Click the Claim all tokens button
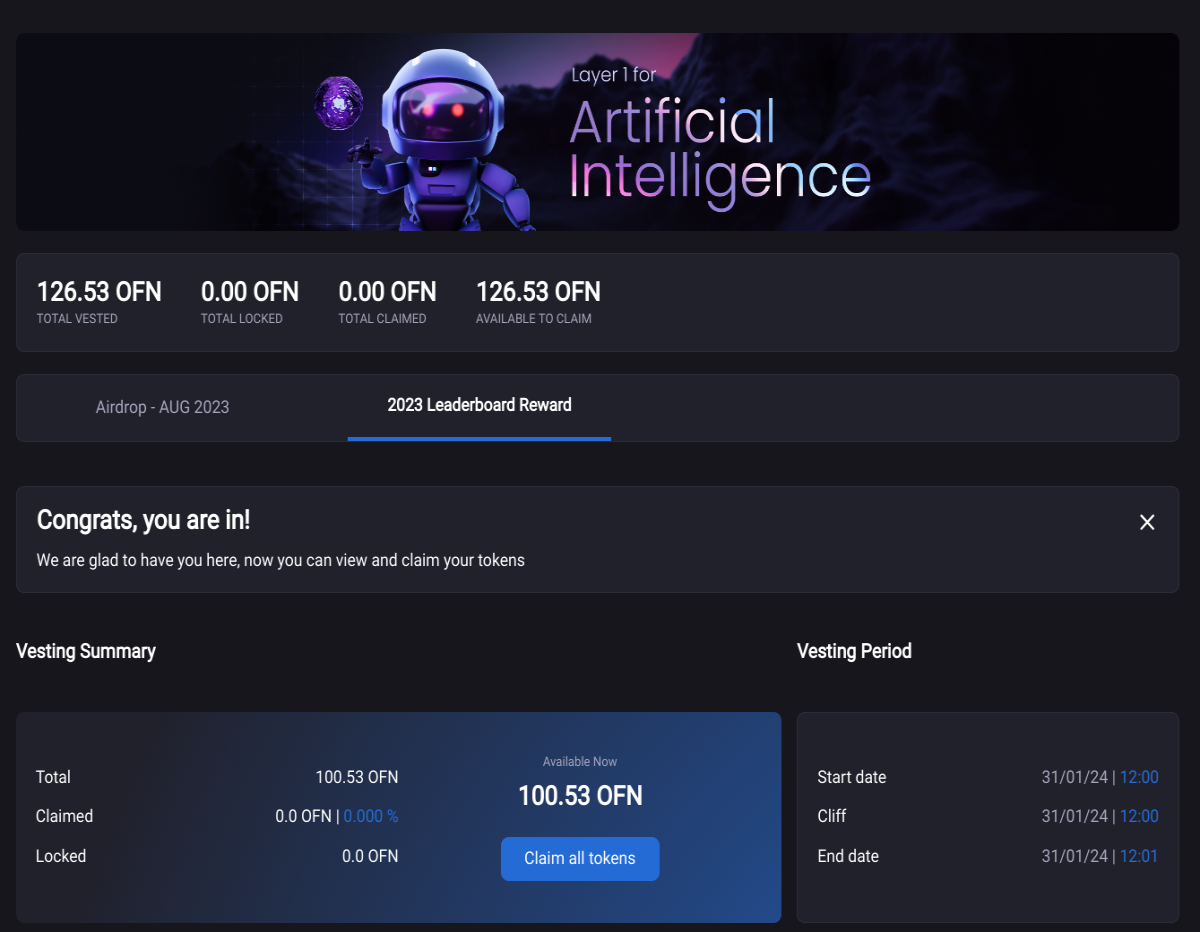Screen dimensions: 1200x932 pos(580,859)
